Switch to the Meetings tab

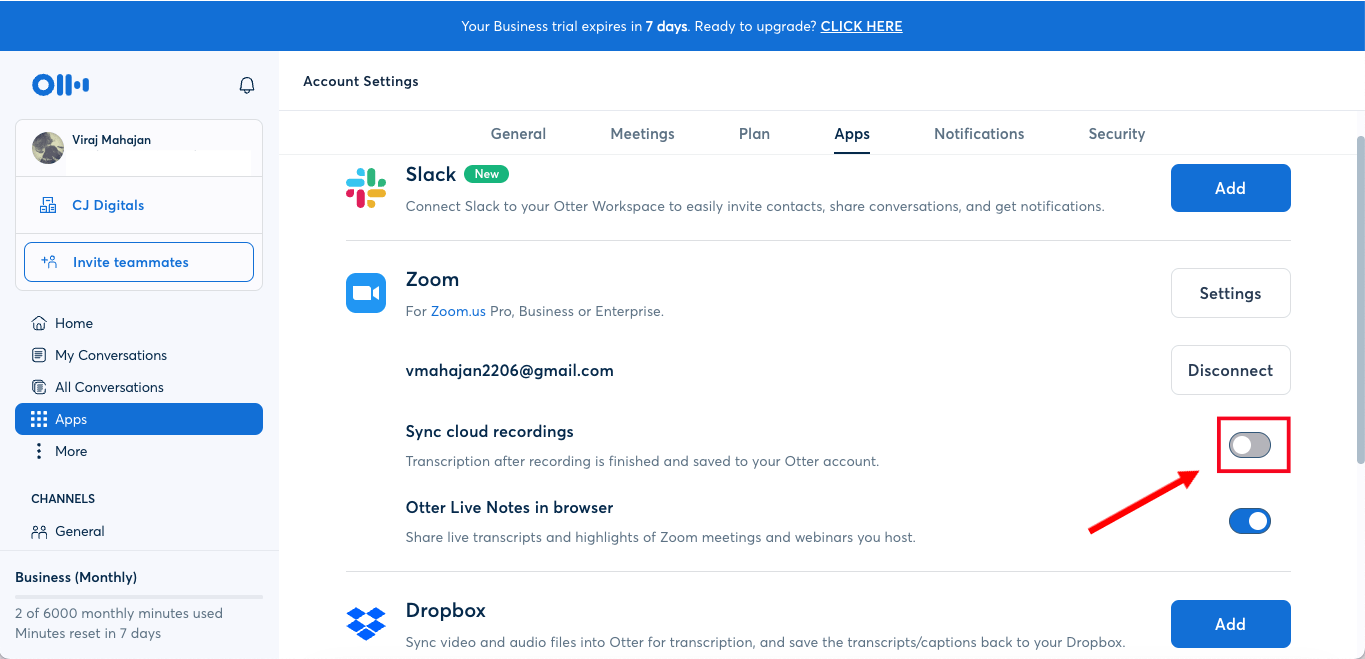[642, 134]
